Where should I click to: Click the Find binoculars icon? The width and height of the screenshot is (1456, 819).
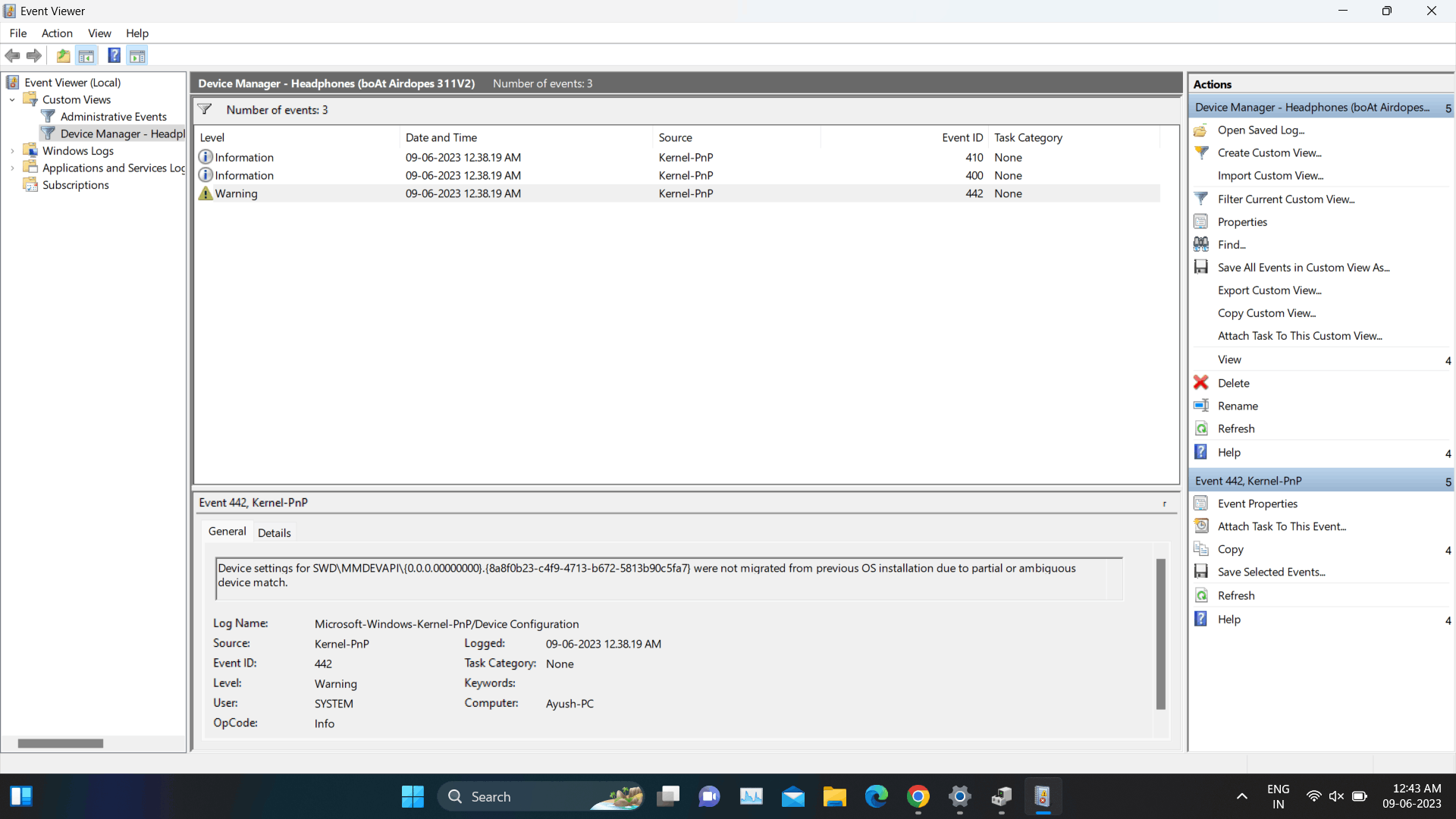tap(1201, 244)
